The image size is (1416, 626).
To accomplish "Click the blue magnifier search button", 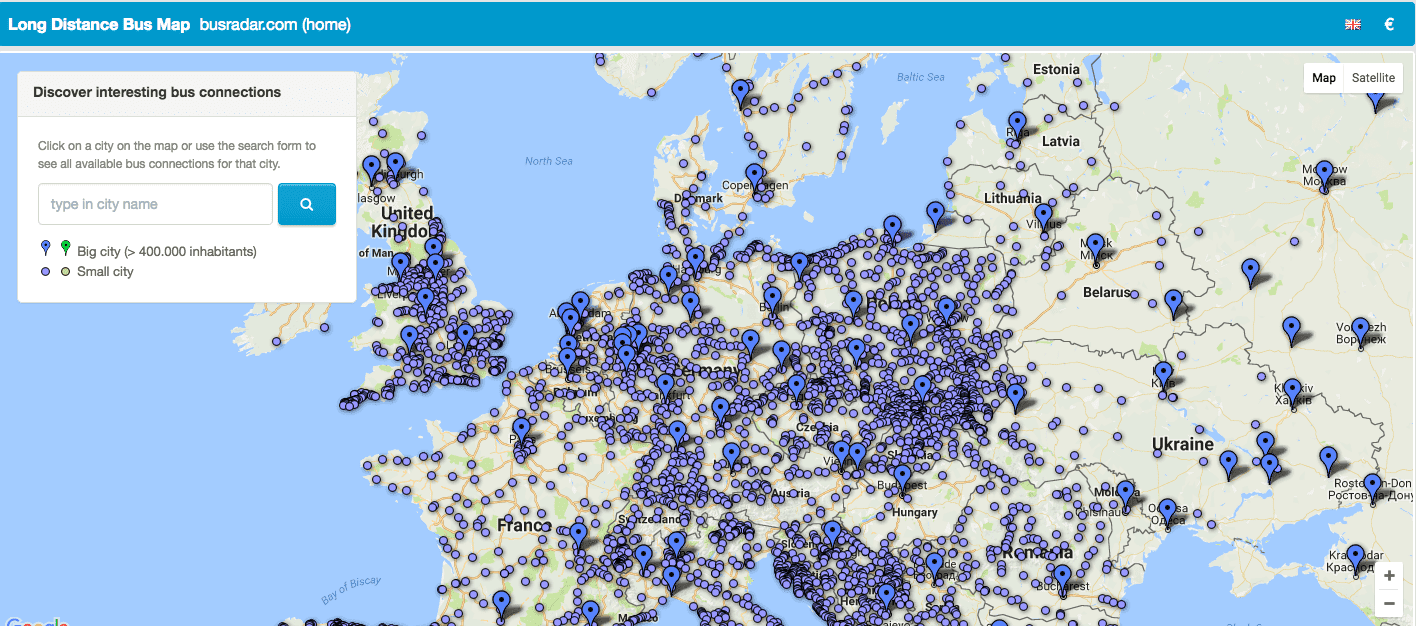I will (x=307, y=204).
